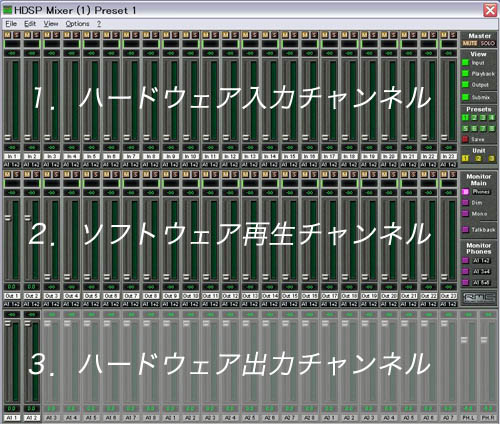Image resolution: width=500 pixels, height=424 pixels.
Task: Click the pan field of In 1
Action: click(x=12, y=43)
